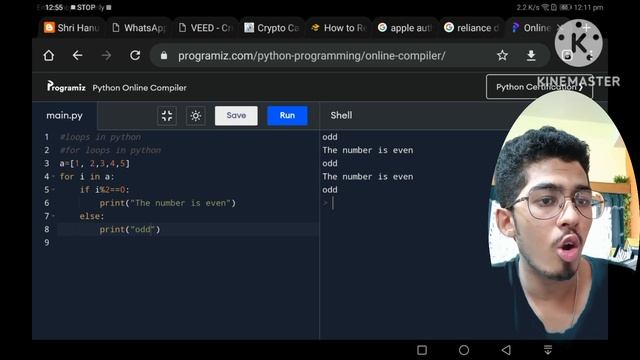
Task: Click the Save button
Action: pyautogui.click(x=236, y=116)
